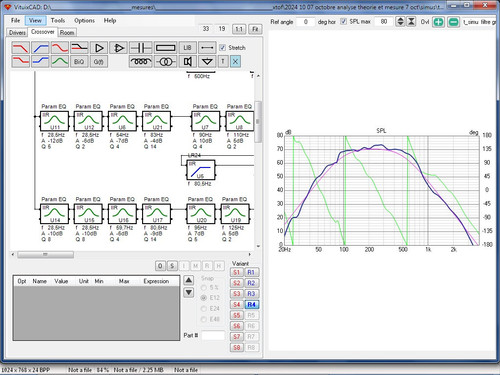Add a loudspeaker driver component
Screen dimensions: 500x375
[187, 61]
